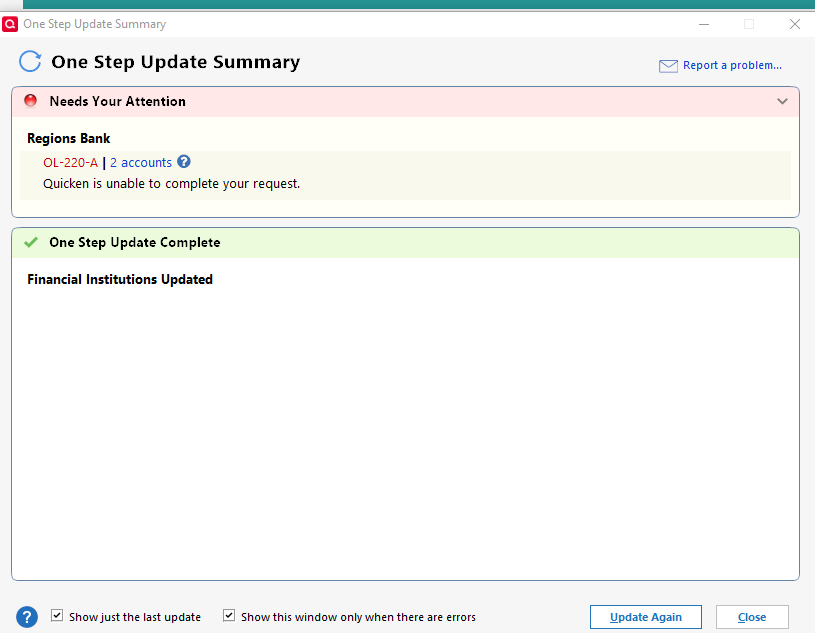Minimize the One Step Update Summary window
The width and height of the screenshot is (815, 633).
(704, 24)
